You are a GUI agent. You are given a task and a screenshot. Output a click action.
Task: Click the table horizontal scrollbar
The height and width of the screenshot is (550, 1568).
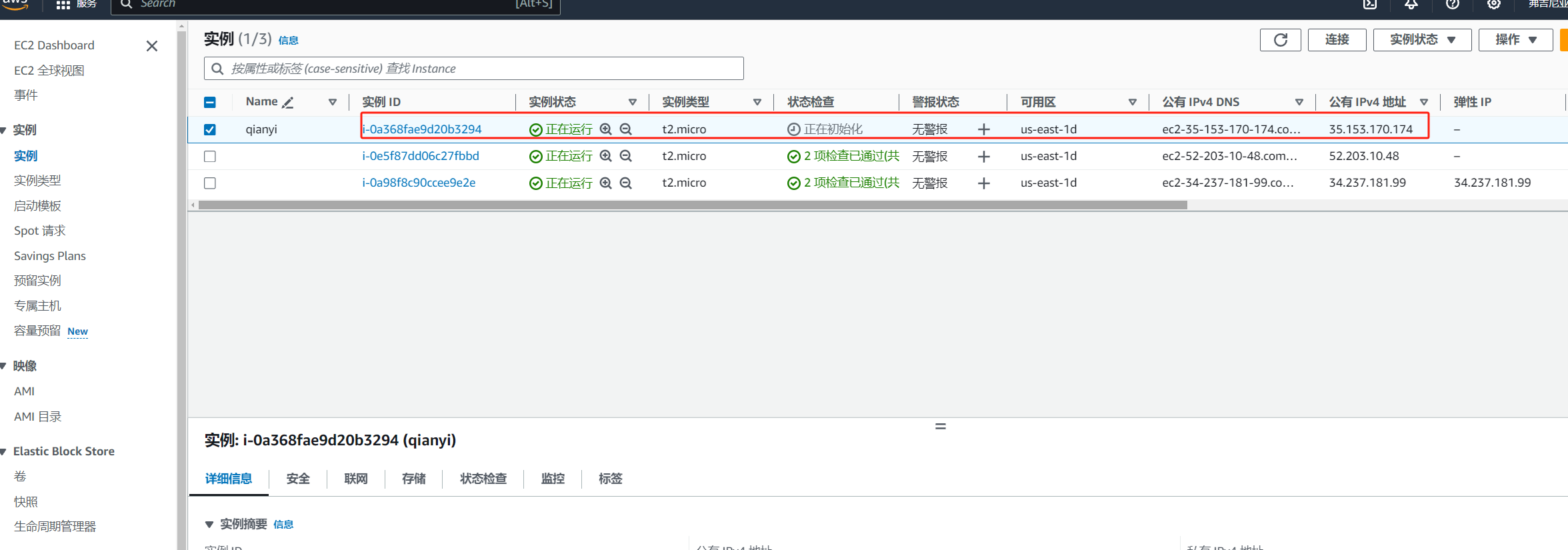[693, 205]
